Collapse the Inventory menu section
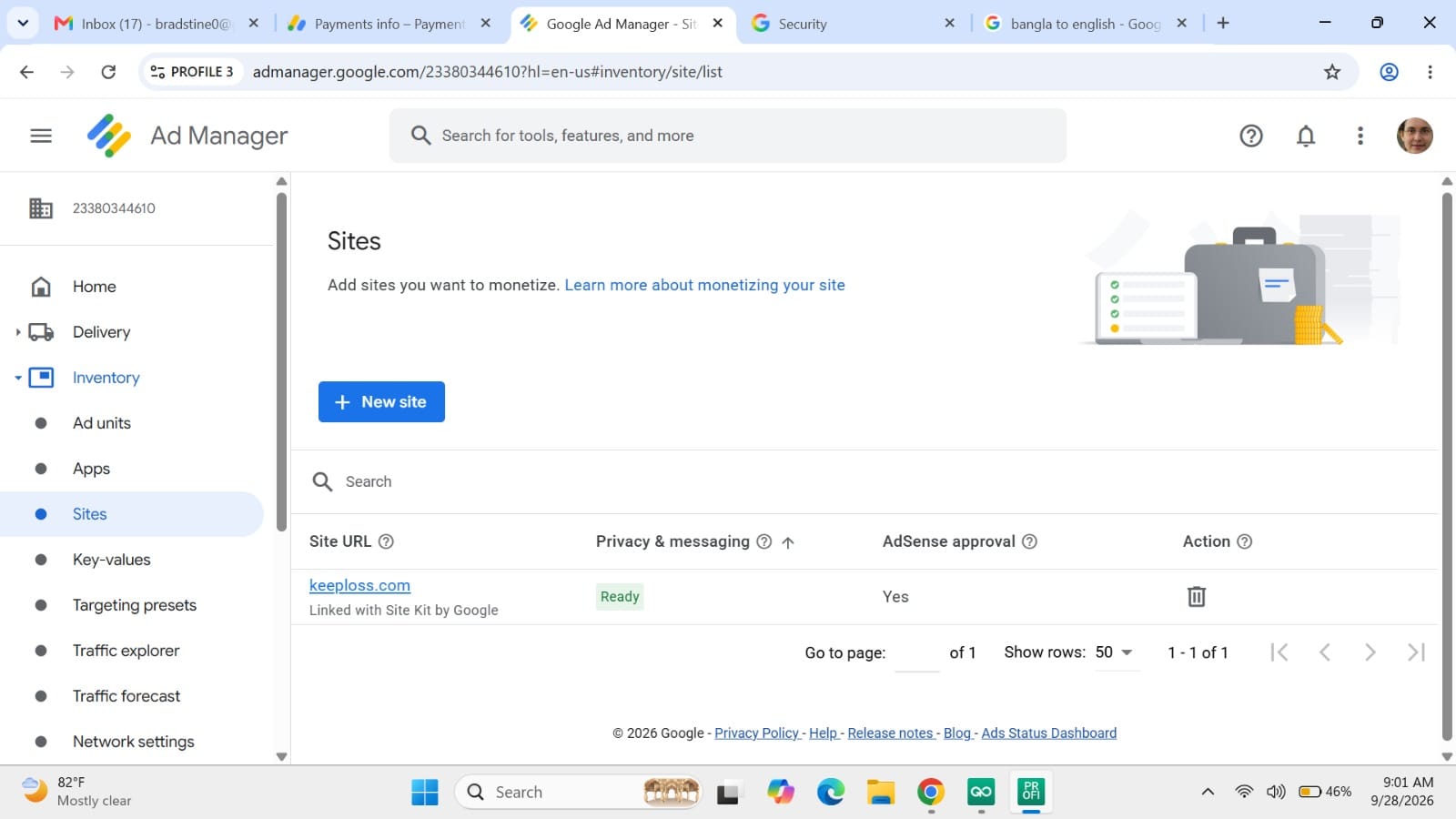Screen dimensions: 1456x819 coord(17,378)
